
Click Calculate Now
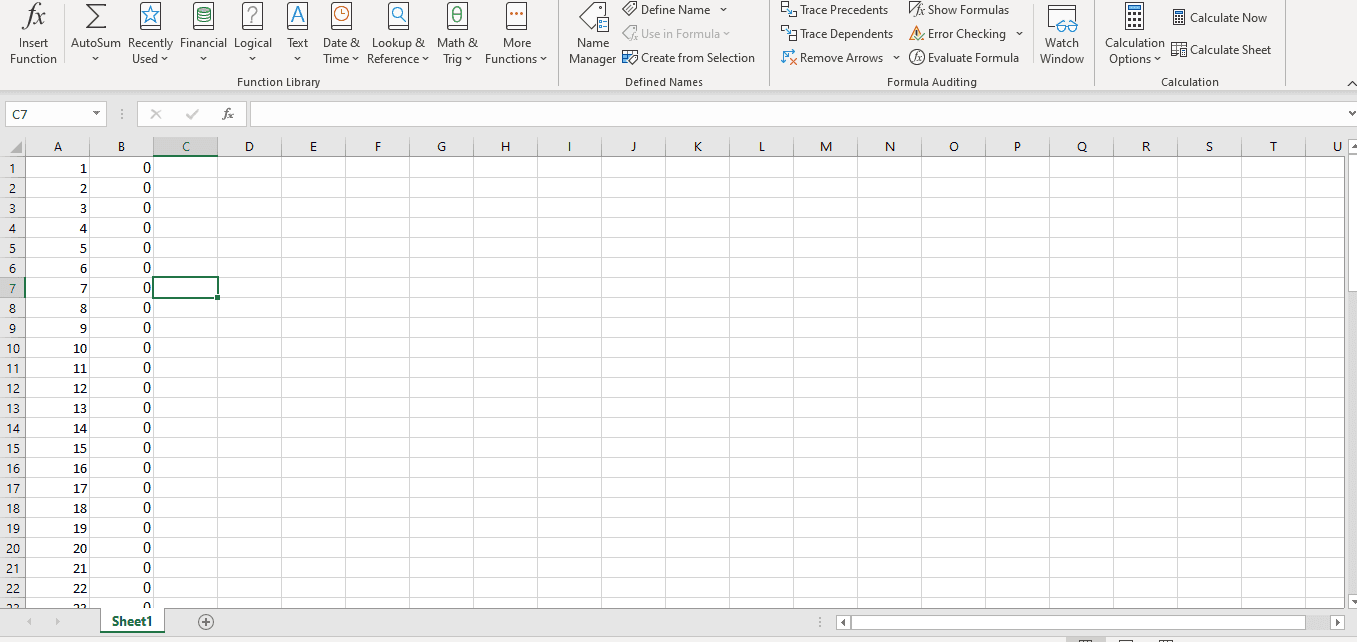click(1218, 18)
